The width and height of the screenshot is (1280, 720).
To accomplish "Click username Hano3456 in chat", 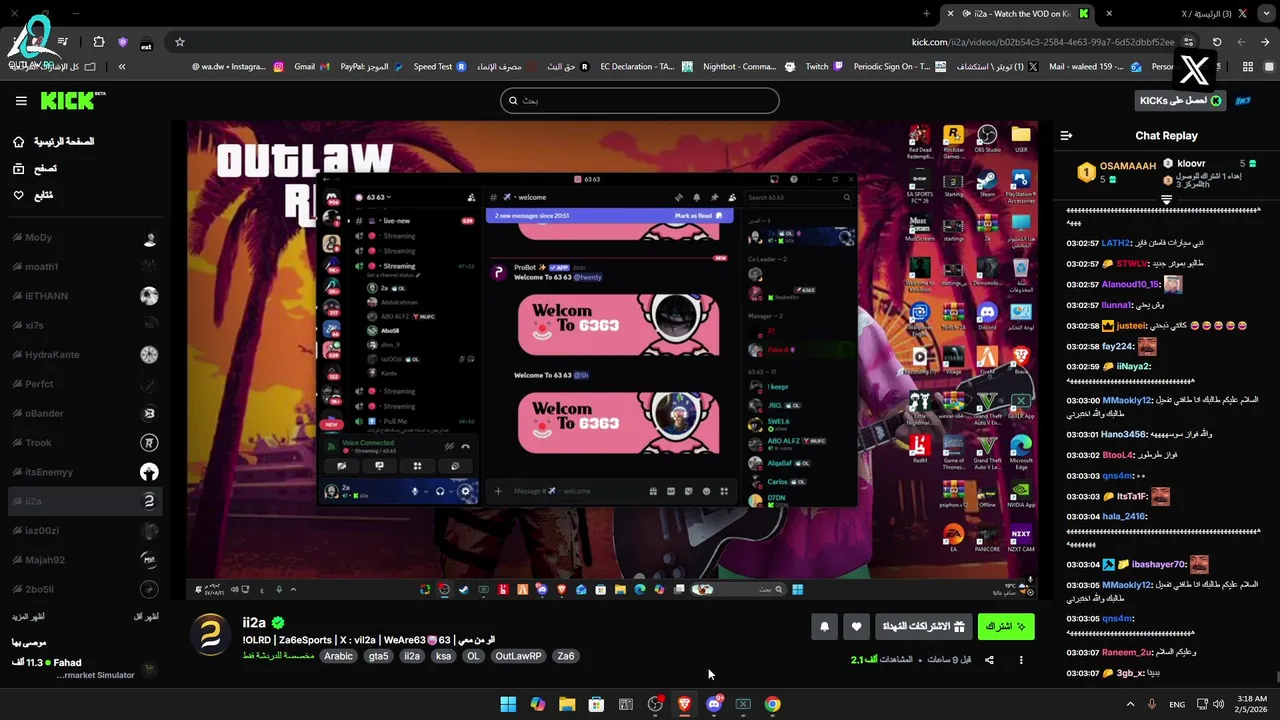I will [x=1124, y=434].
